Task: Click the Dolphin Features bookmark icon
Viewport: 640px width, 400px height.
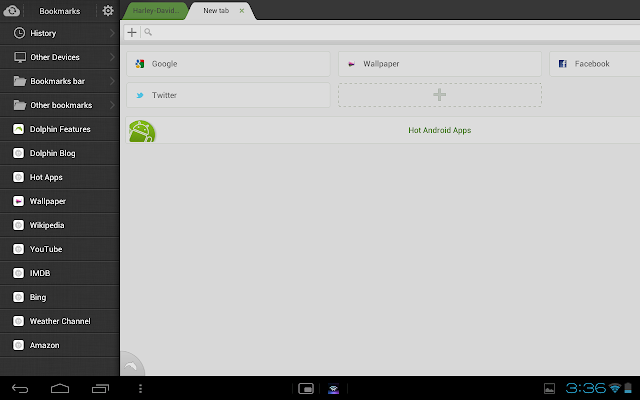Action: pyautogui.click(x=18, y=129)
